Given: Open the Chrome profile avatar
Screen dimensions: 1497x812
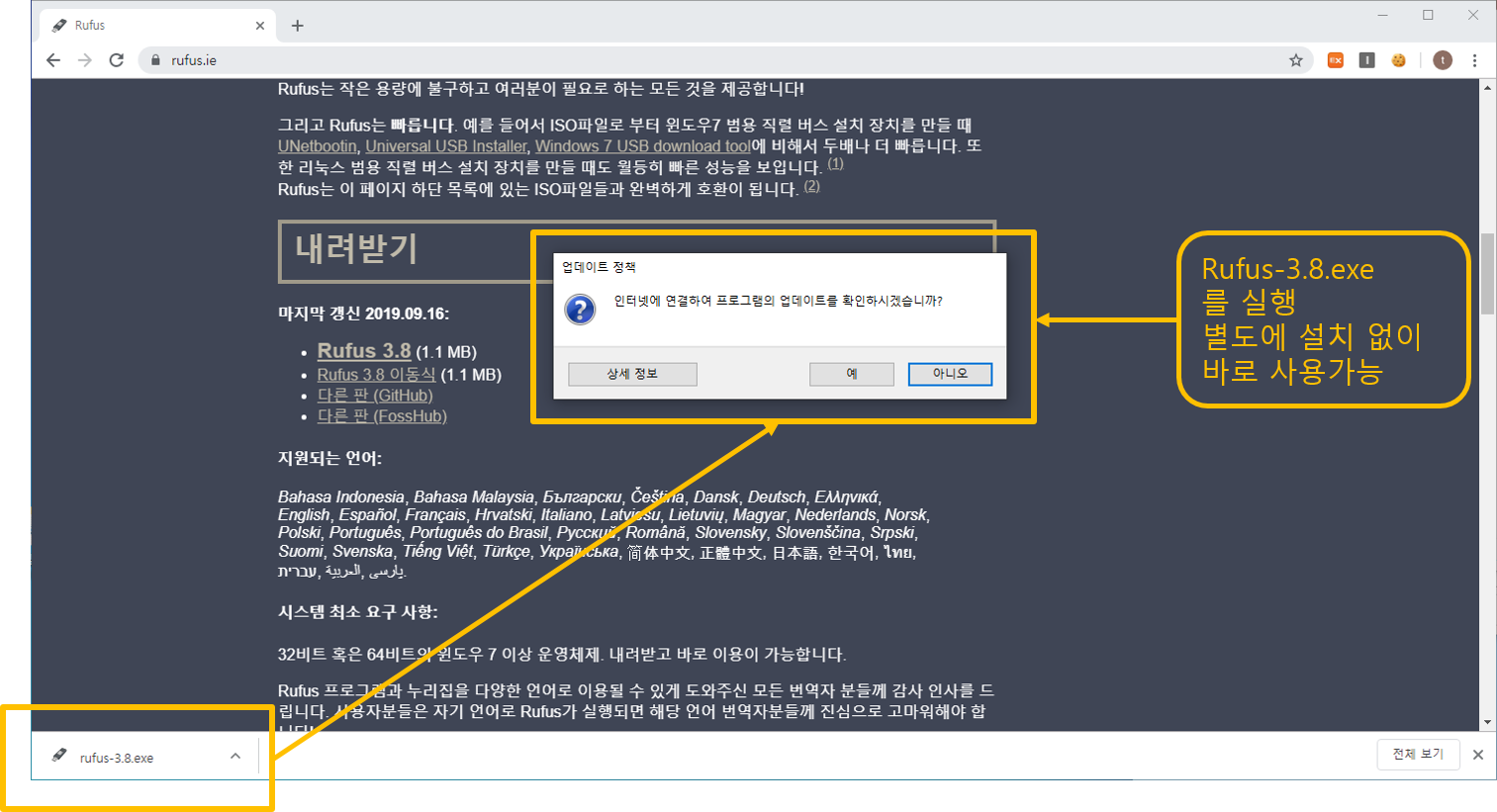Looking at the screenshot, I should point(1443,60).
